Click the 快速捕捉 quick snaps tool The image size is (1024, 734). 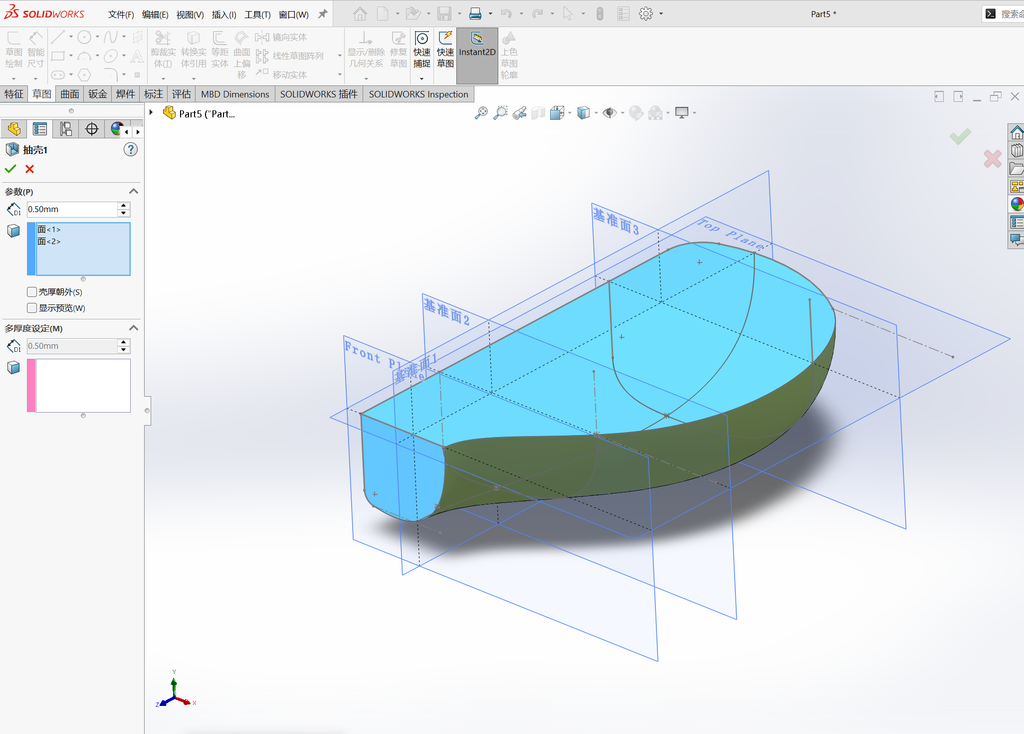click(x=422, y=50)
